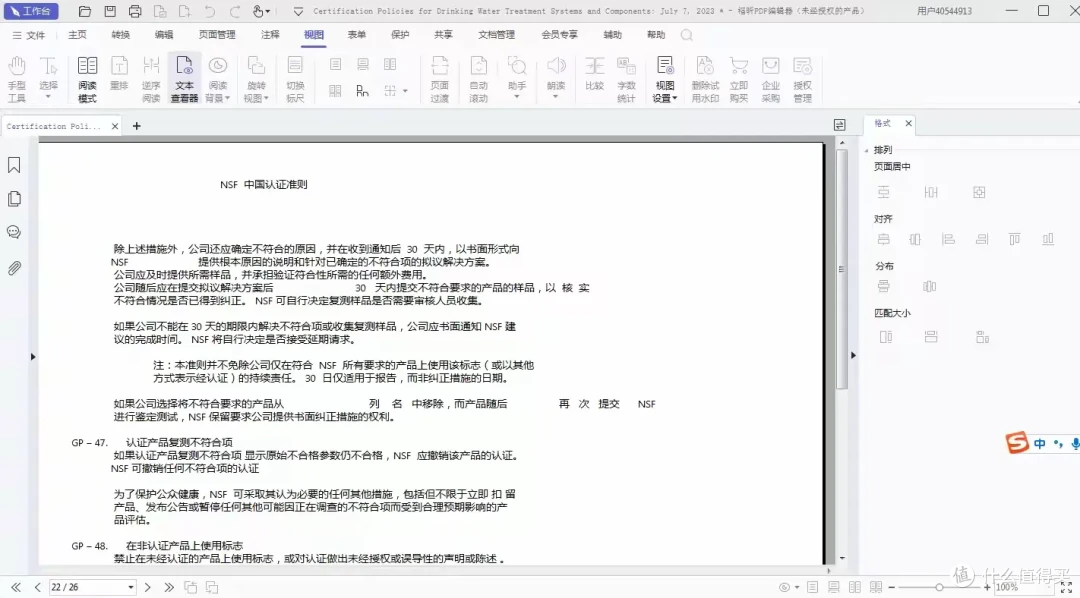Open 授权管理 license management
Viewport: 1080px width, 598px height.
pyautogui.click(x=802, y=79)
